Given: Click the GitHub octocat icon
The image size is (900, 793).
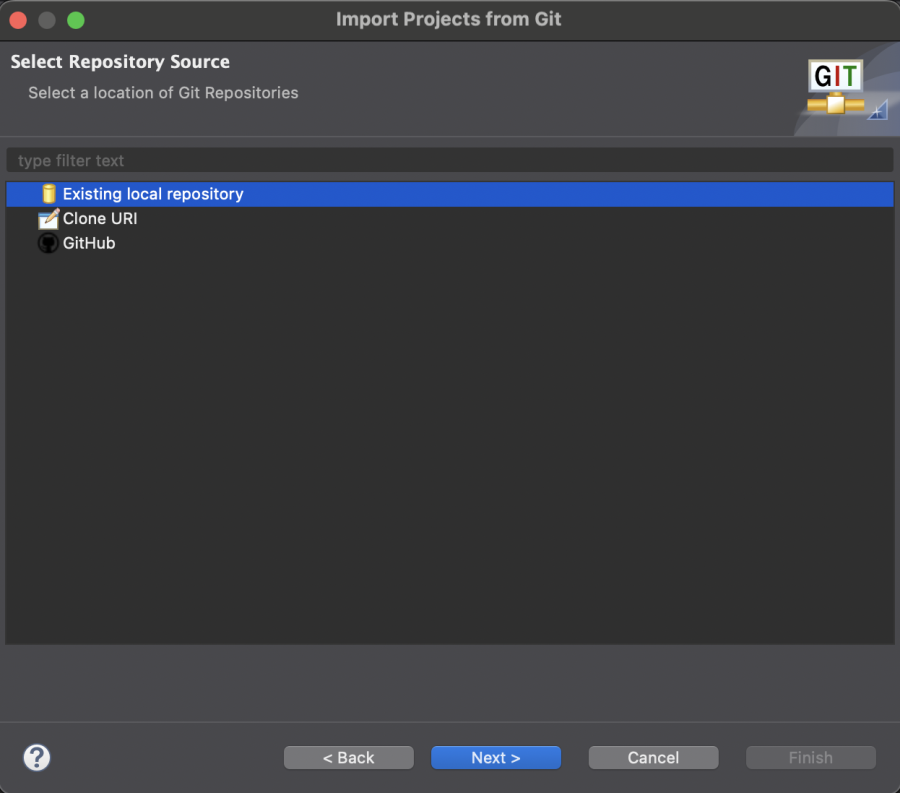Looking at the screenshot, I should pyautogui.click(x=48, y=243).
